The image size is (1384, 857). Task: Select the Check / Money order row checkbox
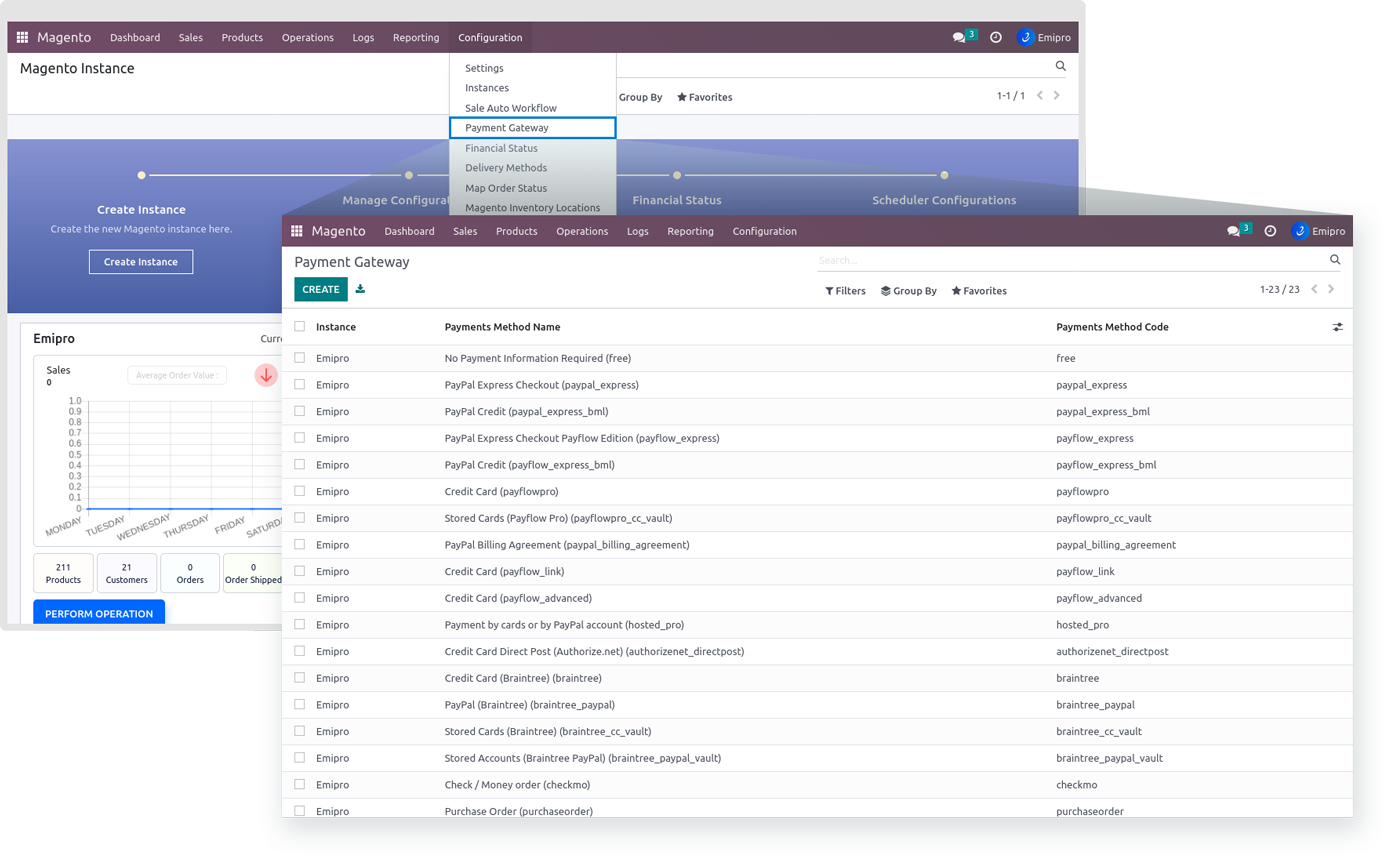tap(300, 785)
